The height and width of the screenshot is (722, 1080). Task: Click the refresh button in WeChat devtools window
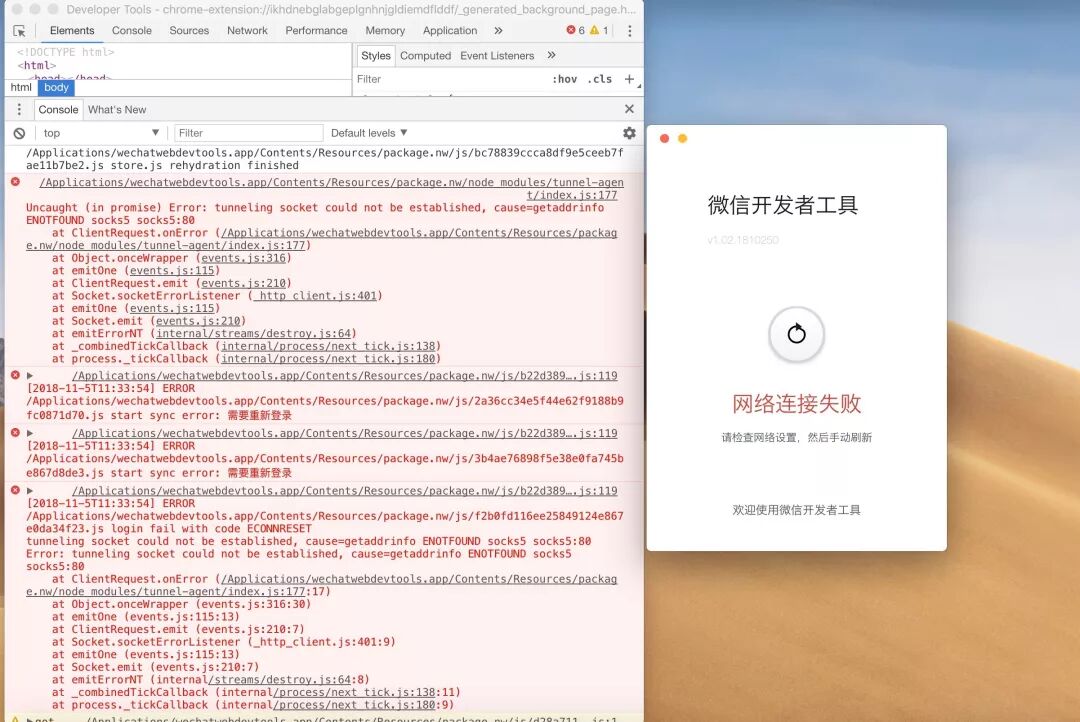796,334
